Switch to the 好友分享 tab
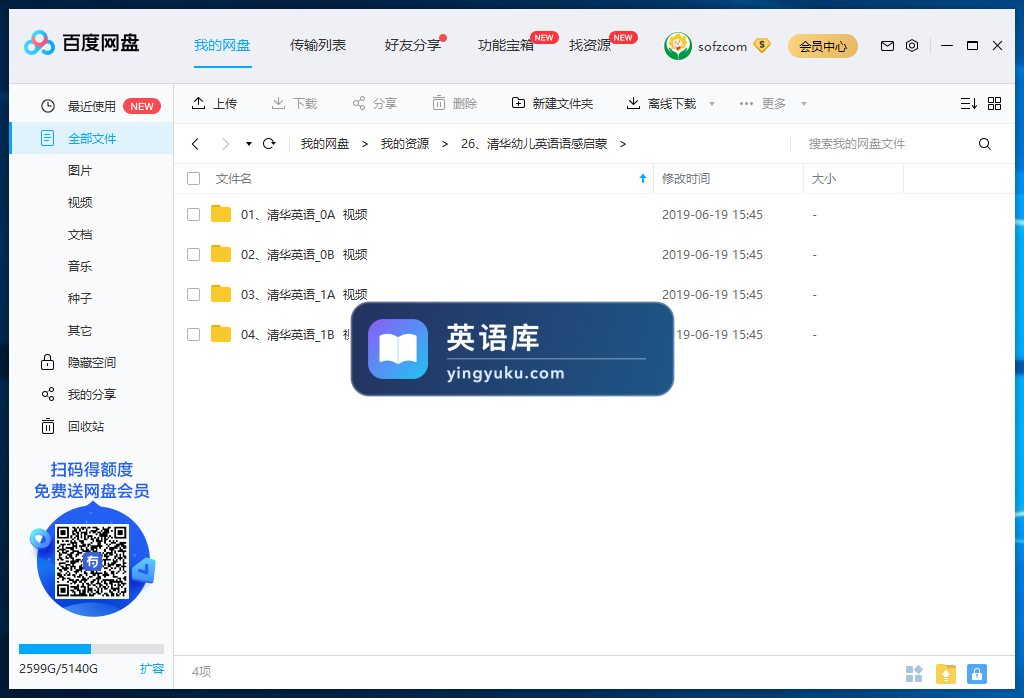The width and height of the screenshot is (1024, 698). point(413,45)
